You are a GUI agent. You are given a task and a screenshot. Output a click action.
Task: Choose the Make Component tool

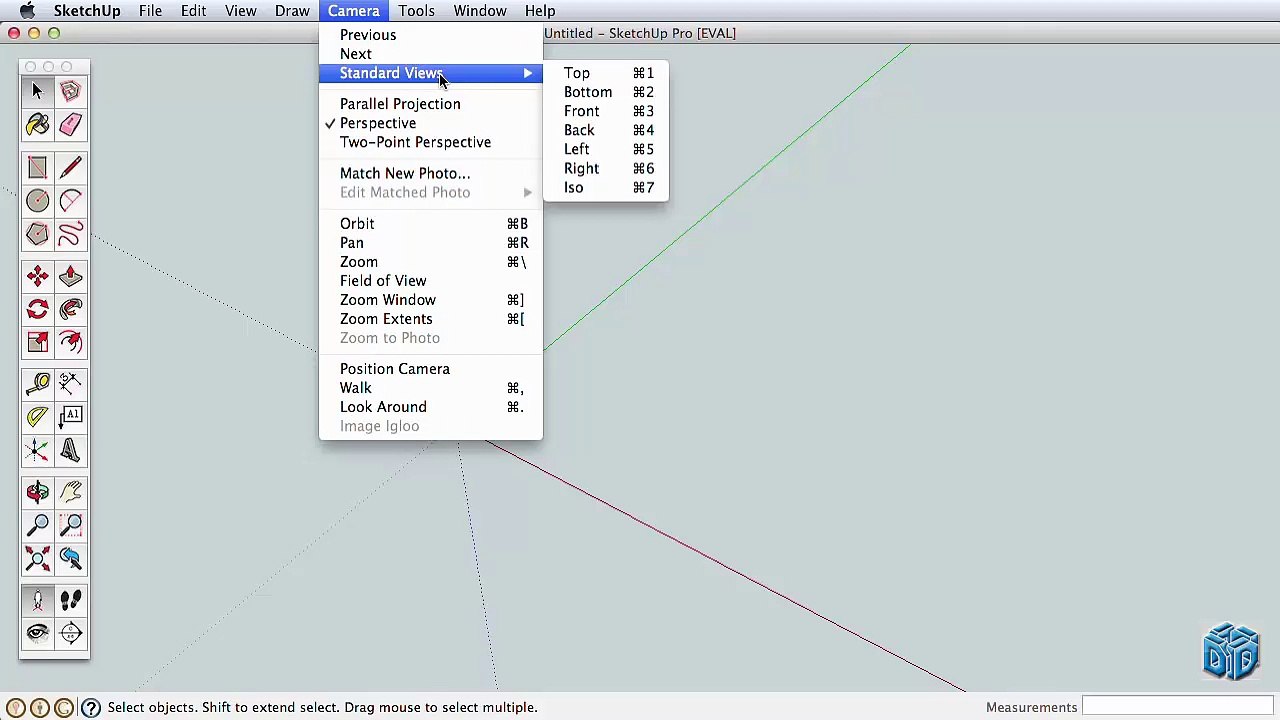coord(70,92)
